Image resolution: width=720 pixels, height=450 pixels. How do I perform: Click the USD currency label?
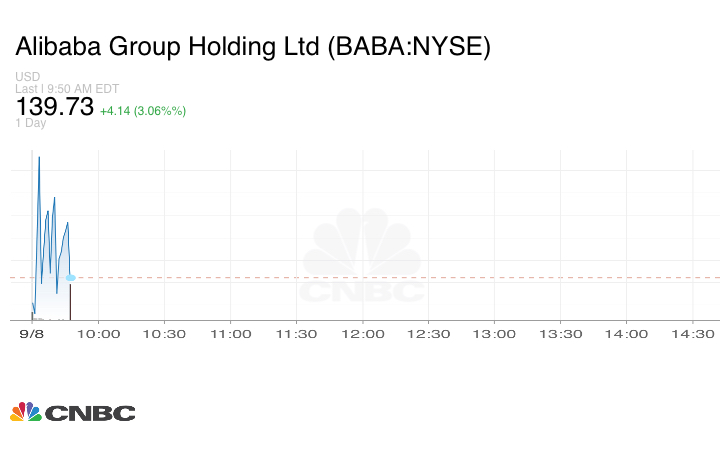tap(27, 77)
